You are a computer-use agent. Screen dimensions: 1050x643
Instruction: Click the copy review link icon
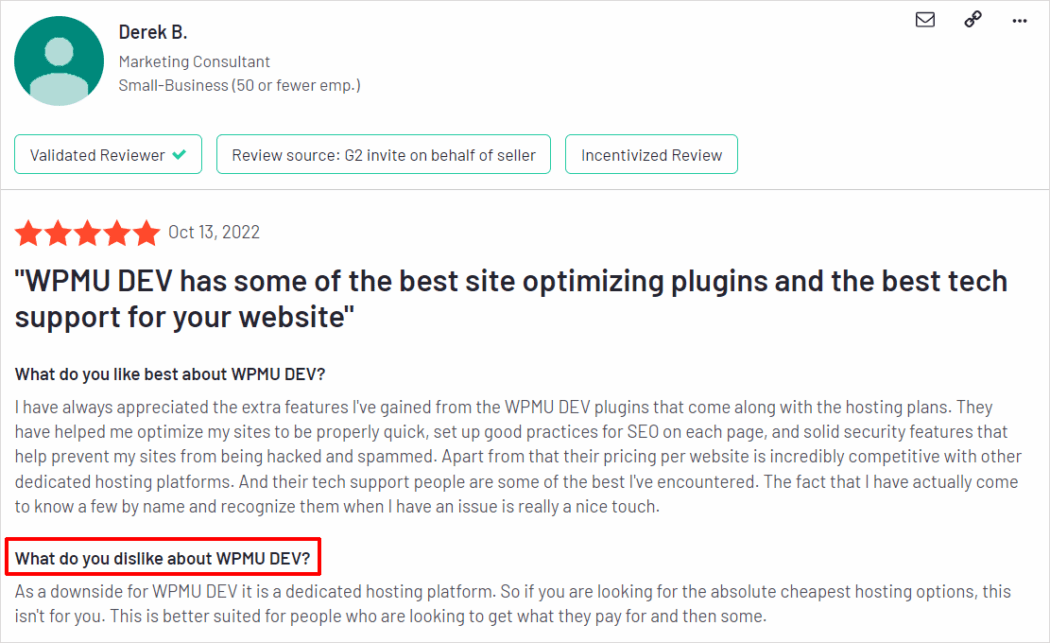coord(972,18)
